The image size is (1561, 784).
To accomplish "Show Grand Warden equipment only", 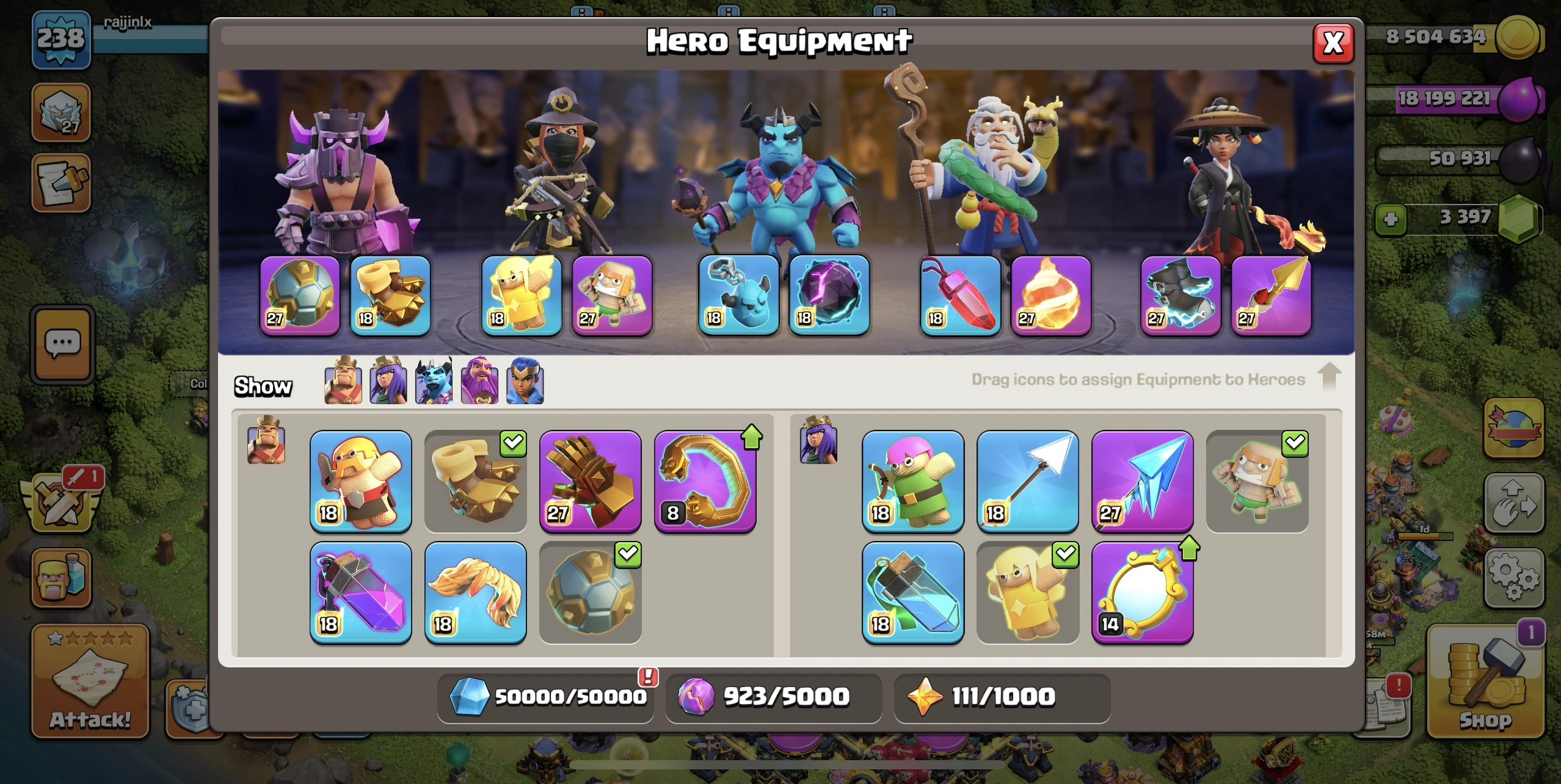I will point(479,380).
